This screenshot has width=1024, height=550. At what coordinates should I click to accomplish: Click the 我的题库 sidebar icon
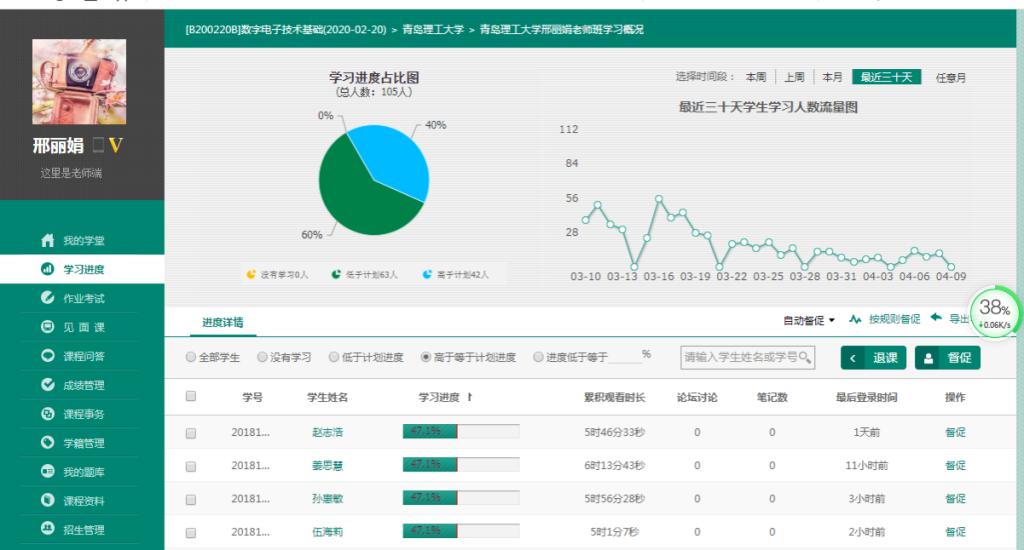pos(46,472)
